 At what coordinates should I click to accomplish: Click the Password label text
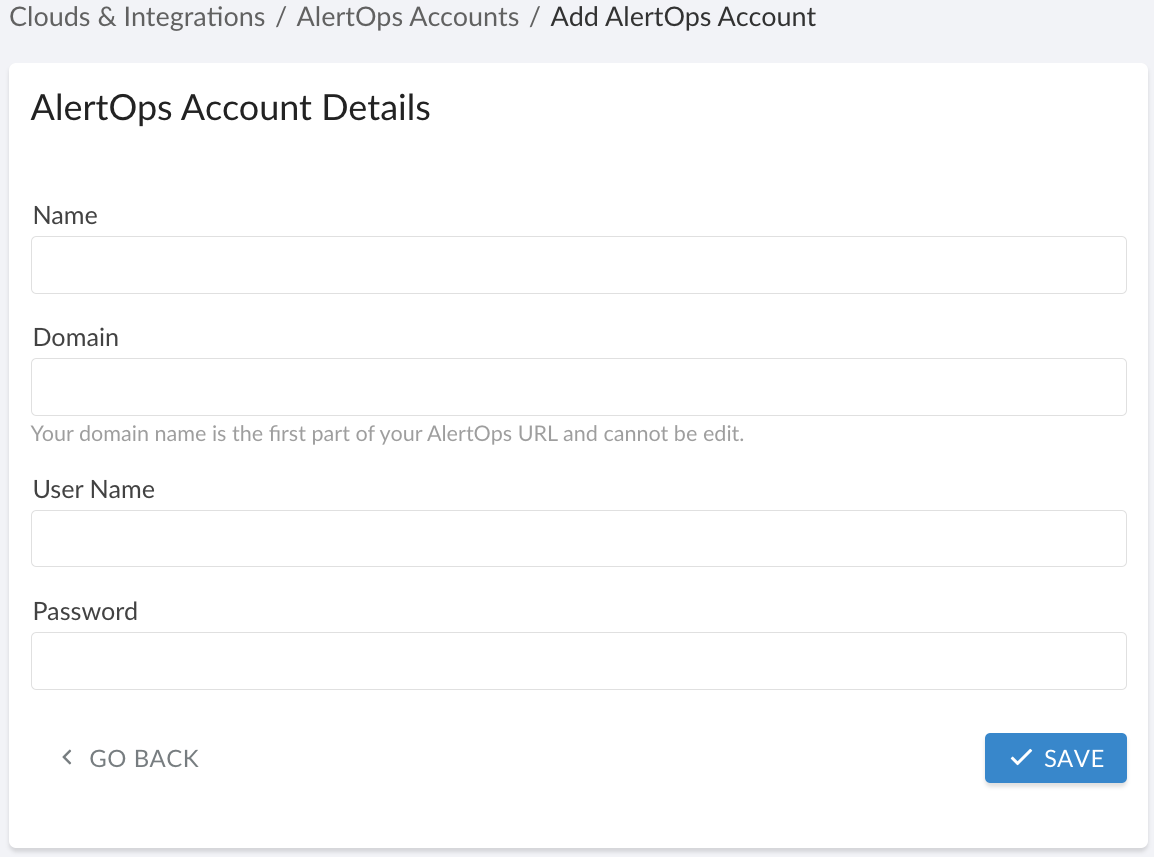[x=85, y=611]
